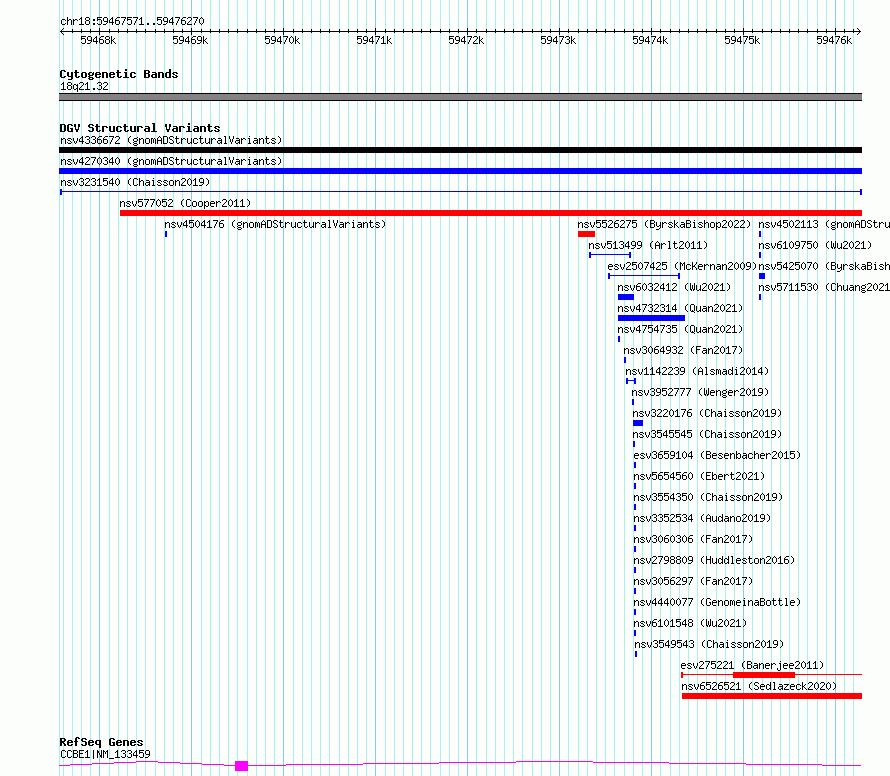Click the nsv4732314 blue variant bar

coord(651,318)
